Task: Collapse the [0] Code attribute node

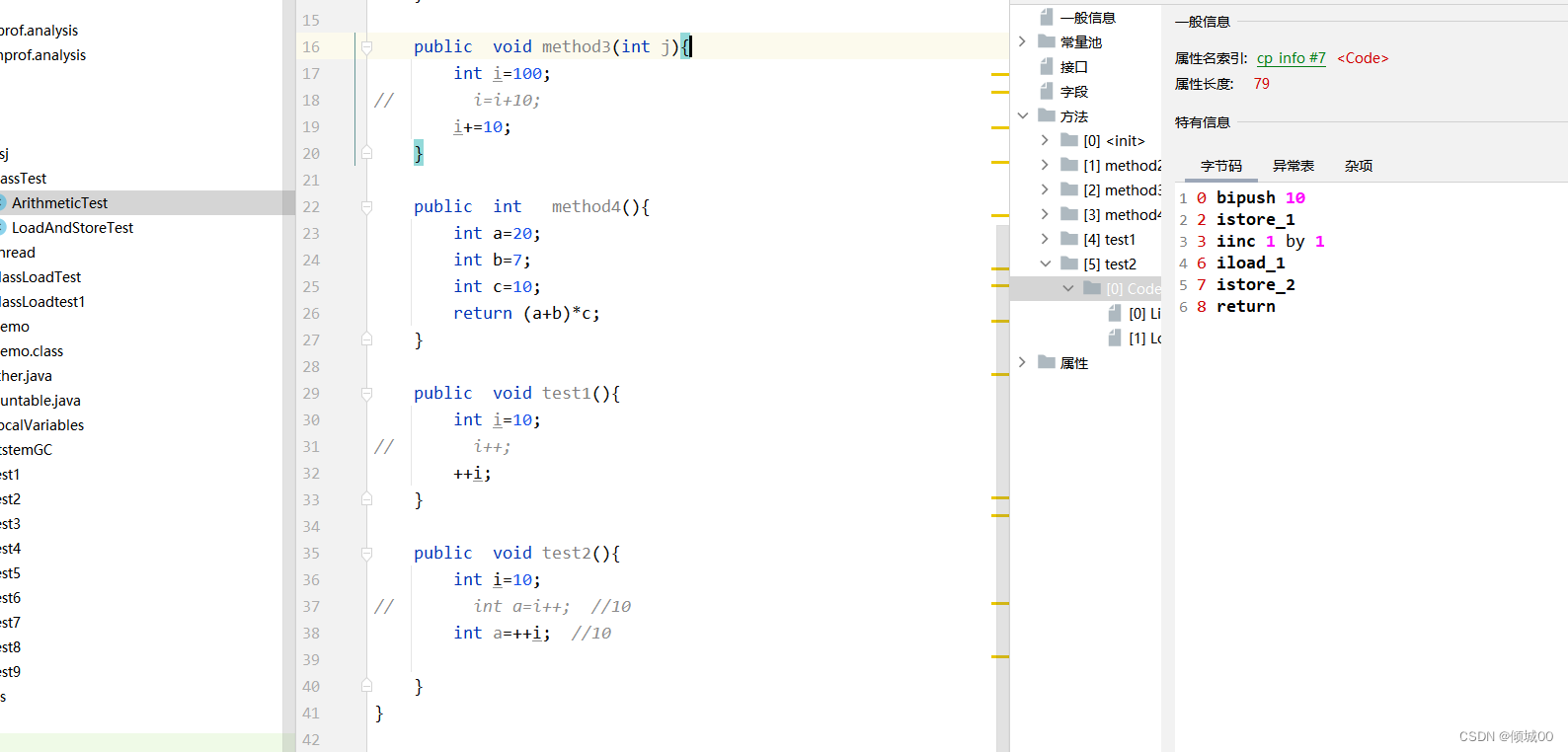Action: tap(1068, 288)
